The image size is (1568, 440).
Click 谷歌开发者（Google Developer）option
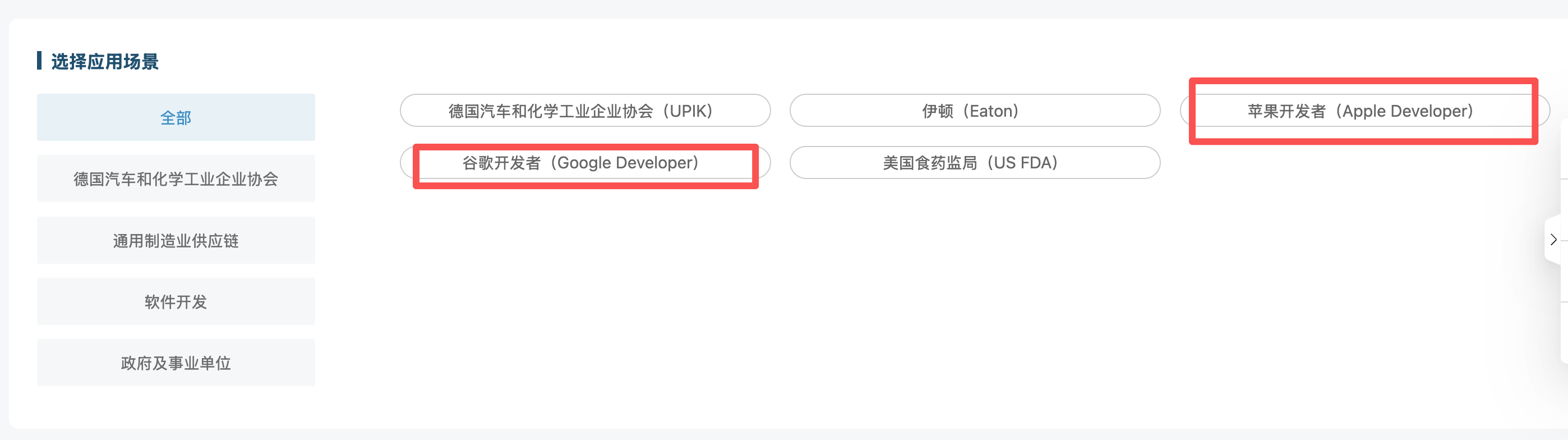tap(585, 163)
